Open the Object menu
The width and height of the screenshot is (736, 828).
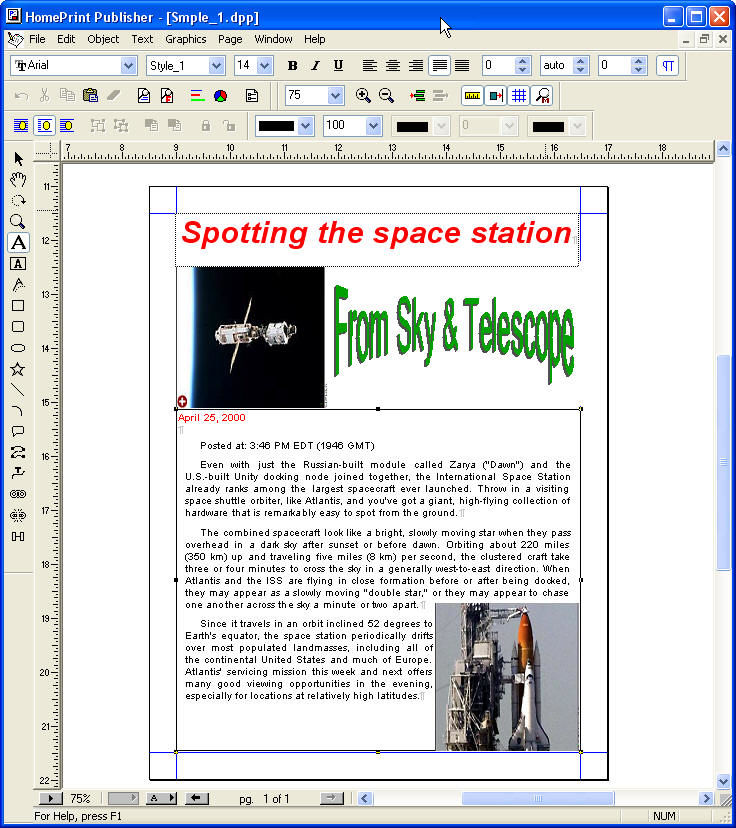(103, 39)
